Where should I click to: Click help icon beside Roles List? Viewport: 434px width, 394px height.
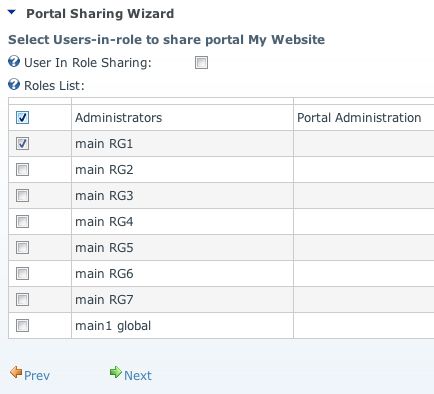point(14,85)
